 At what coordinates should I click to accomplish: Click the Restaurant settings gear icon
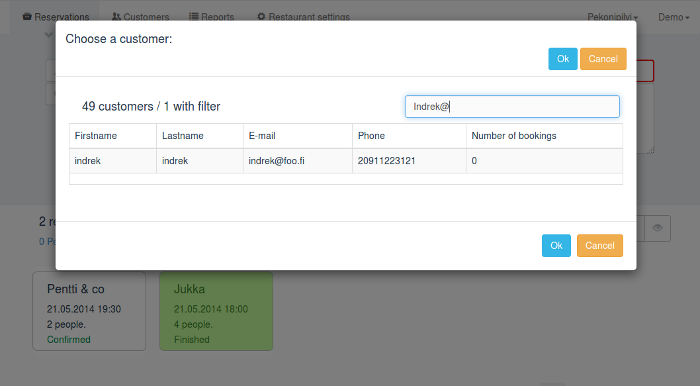tap(261, 17)
